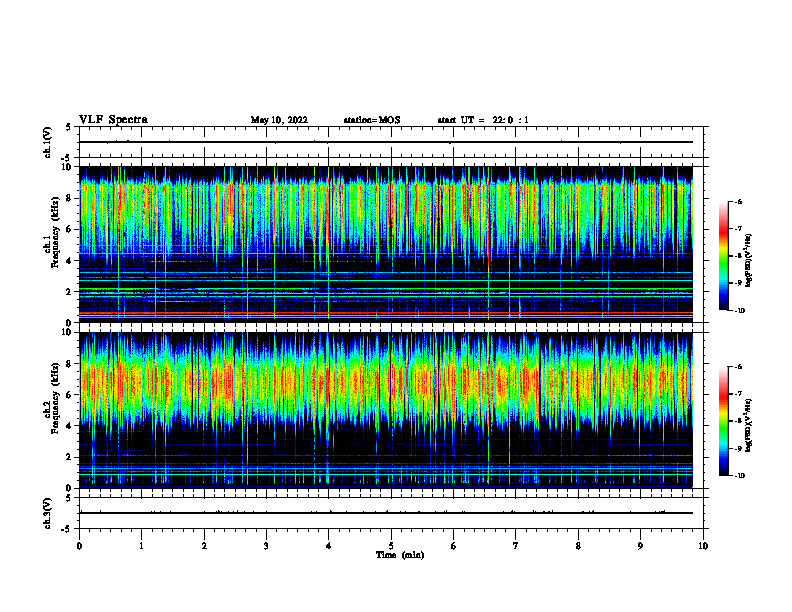Click the ch.1 voltage trace line
This screenshot has height=612, width=792.
pos(386,142)
